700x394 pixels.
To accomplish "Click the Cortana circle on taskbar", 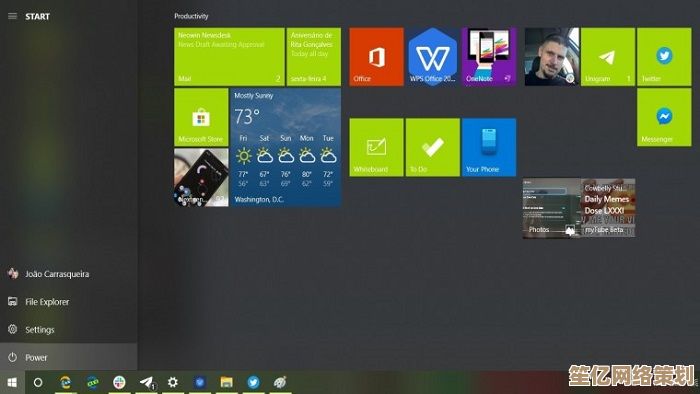I will [x=38, y=382].
